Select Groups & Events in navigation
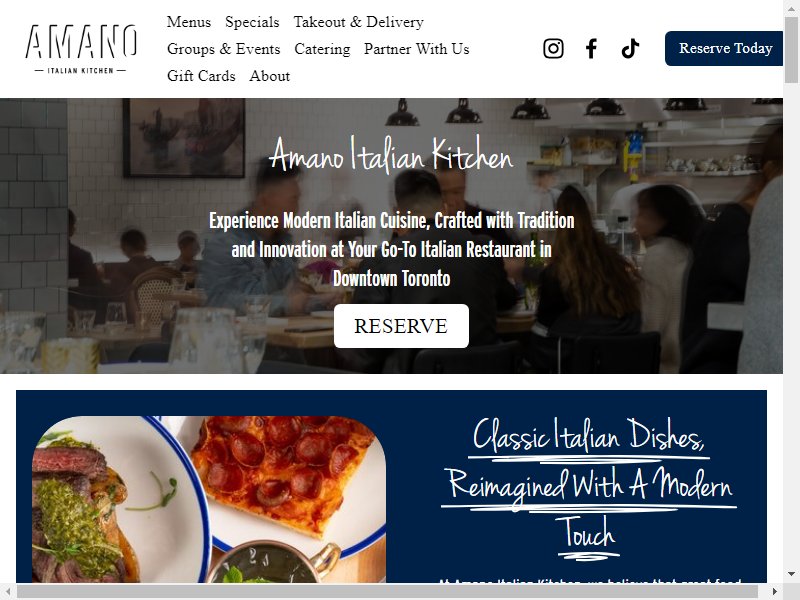Image resolution: width=800 pixels, height=600 pixels. point(223,49)
